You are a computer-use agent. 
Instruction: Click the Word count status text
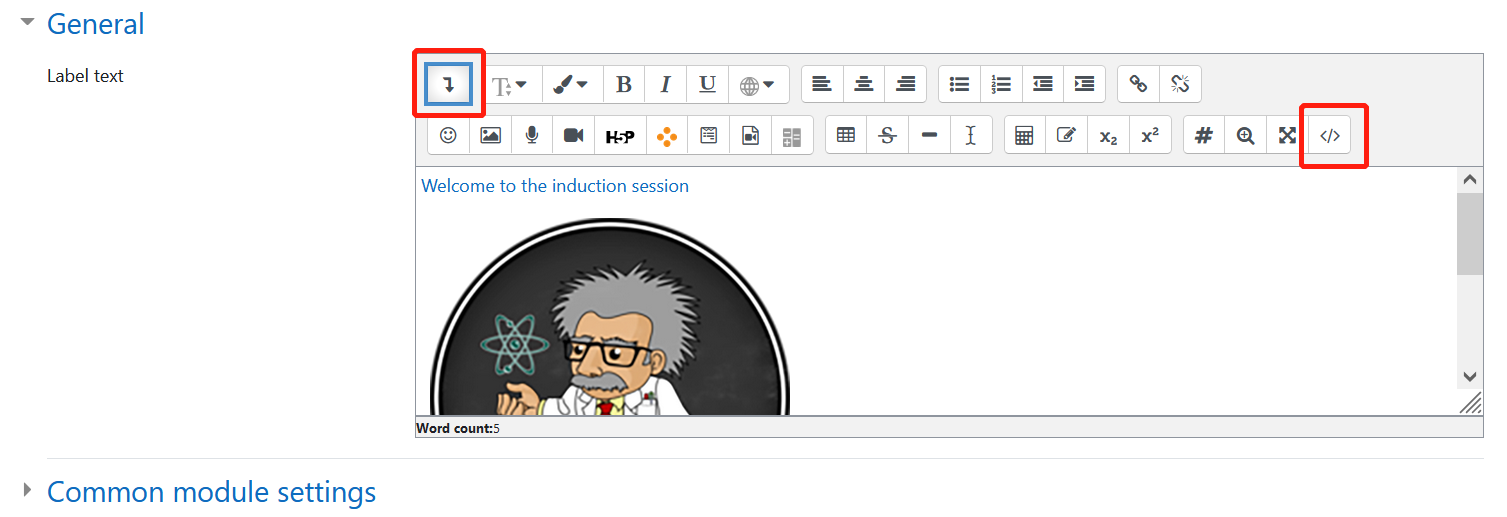pos(457,428)
